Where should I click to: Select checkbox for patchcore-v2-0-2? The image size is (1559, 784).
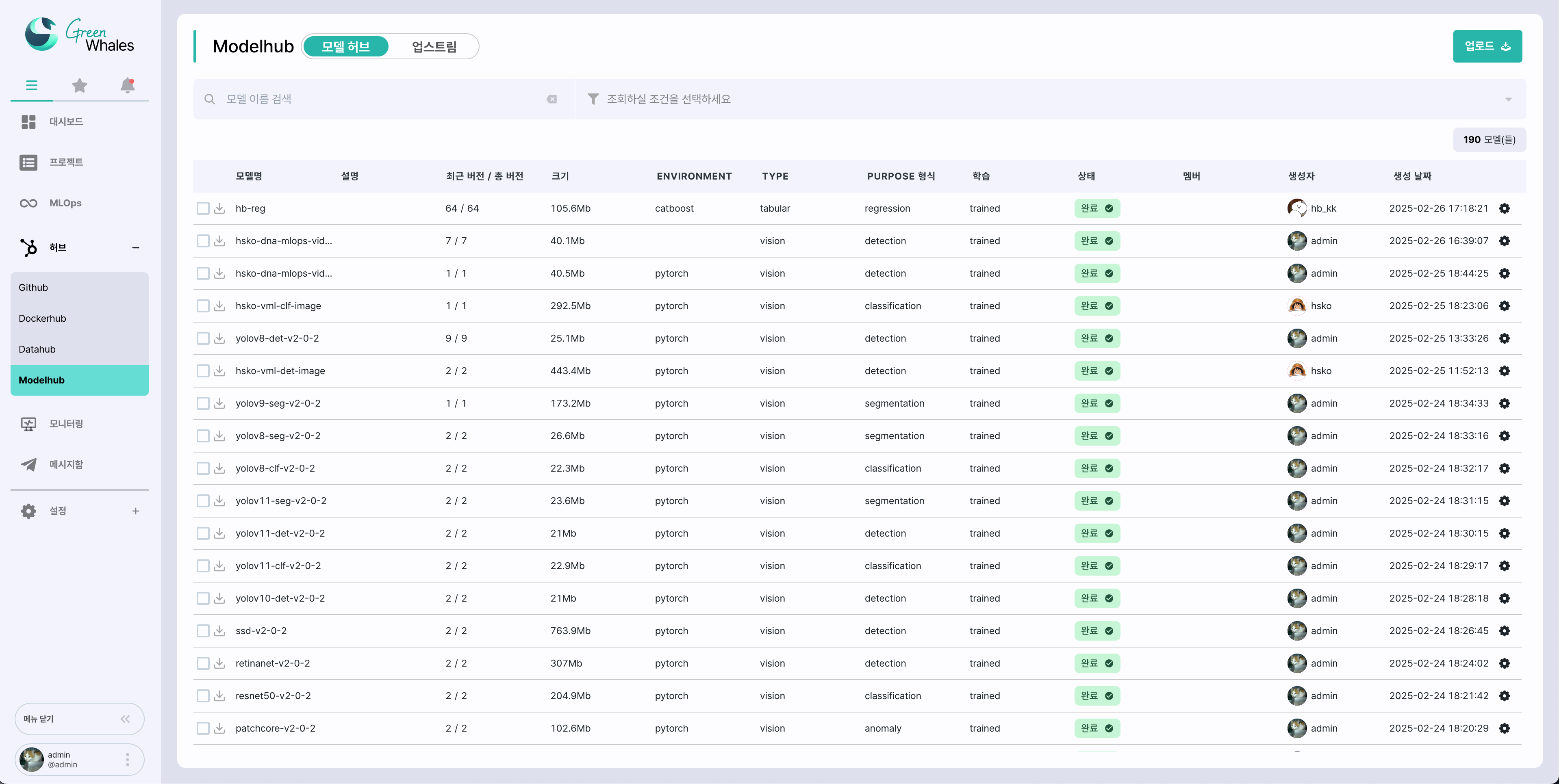click(x=203, y=728)
